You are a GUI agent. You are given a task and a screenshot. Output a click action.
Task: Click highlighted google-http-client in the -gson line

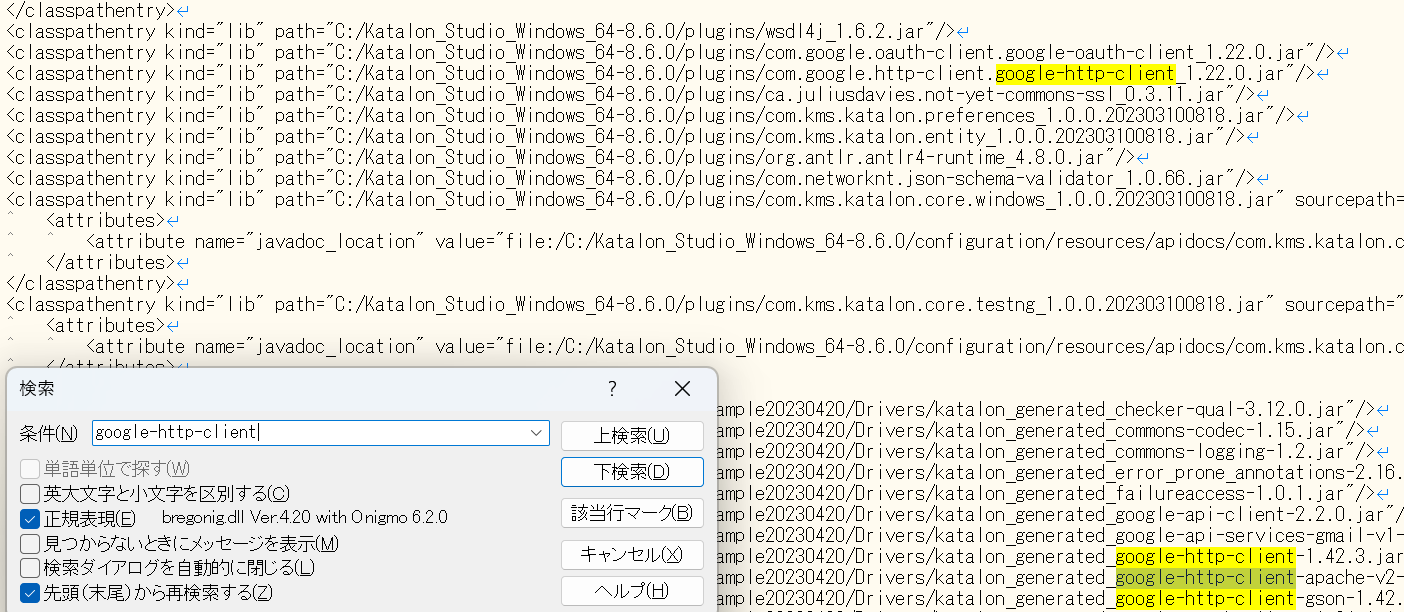[1205, 598]
